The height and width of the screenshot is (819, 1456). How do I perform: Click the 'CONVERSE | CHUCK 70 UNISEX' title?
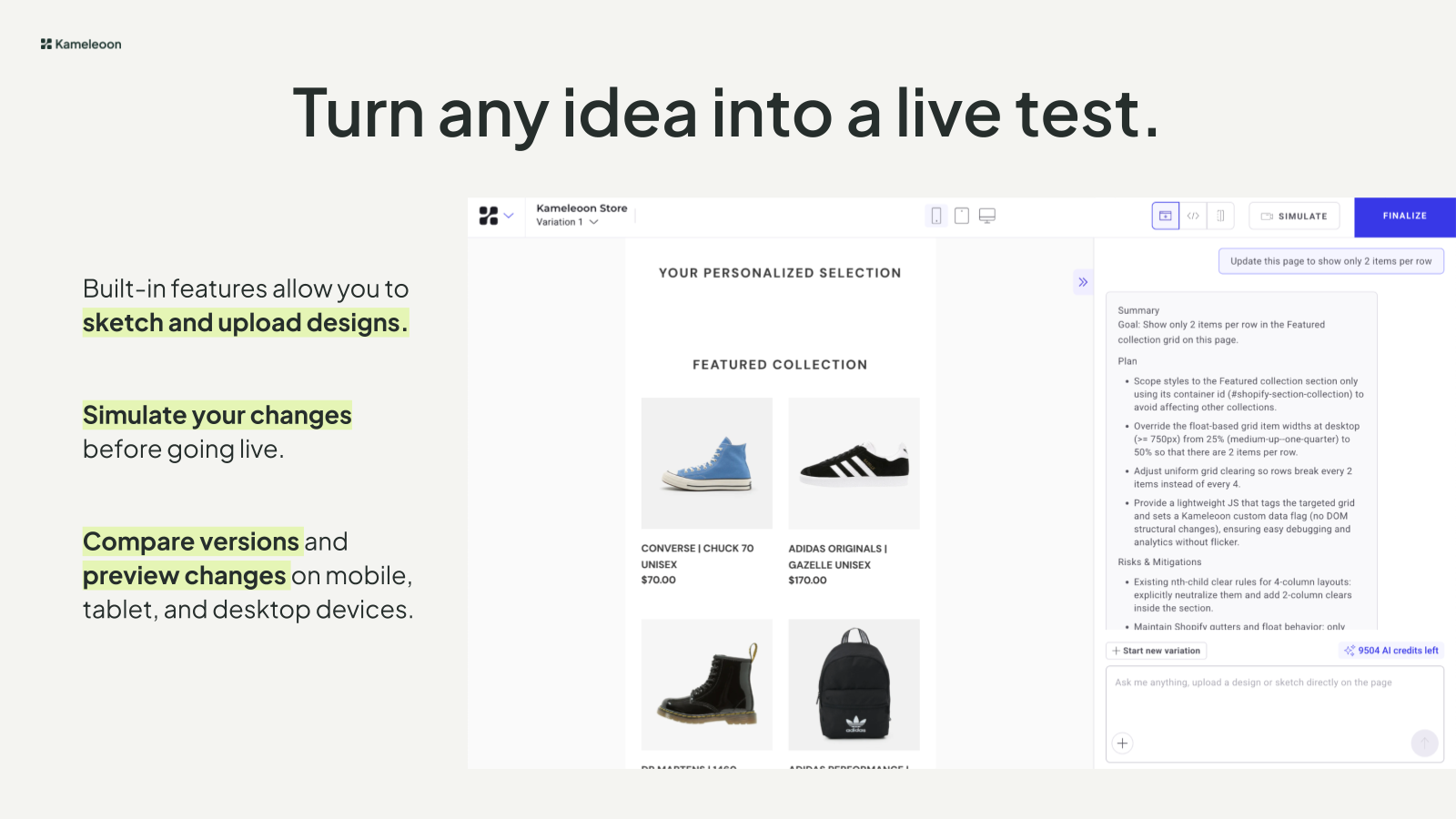click(x=698, y=557)
